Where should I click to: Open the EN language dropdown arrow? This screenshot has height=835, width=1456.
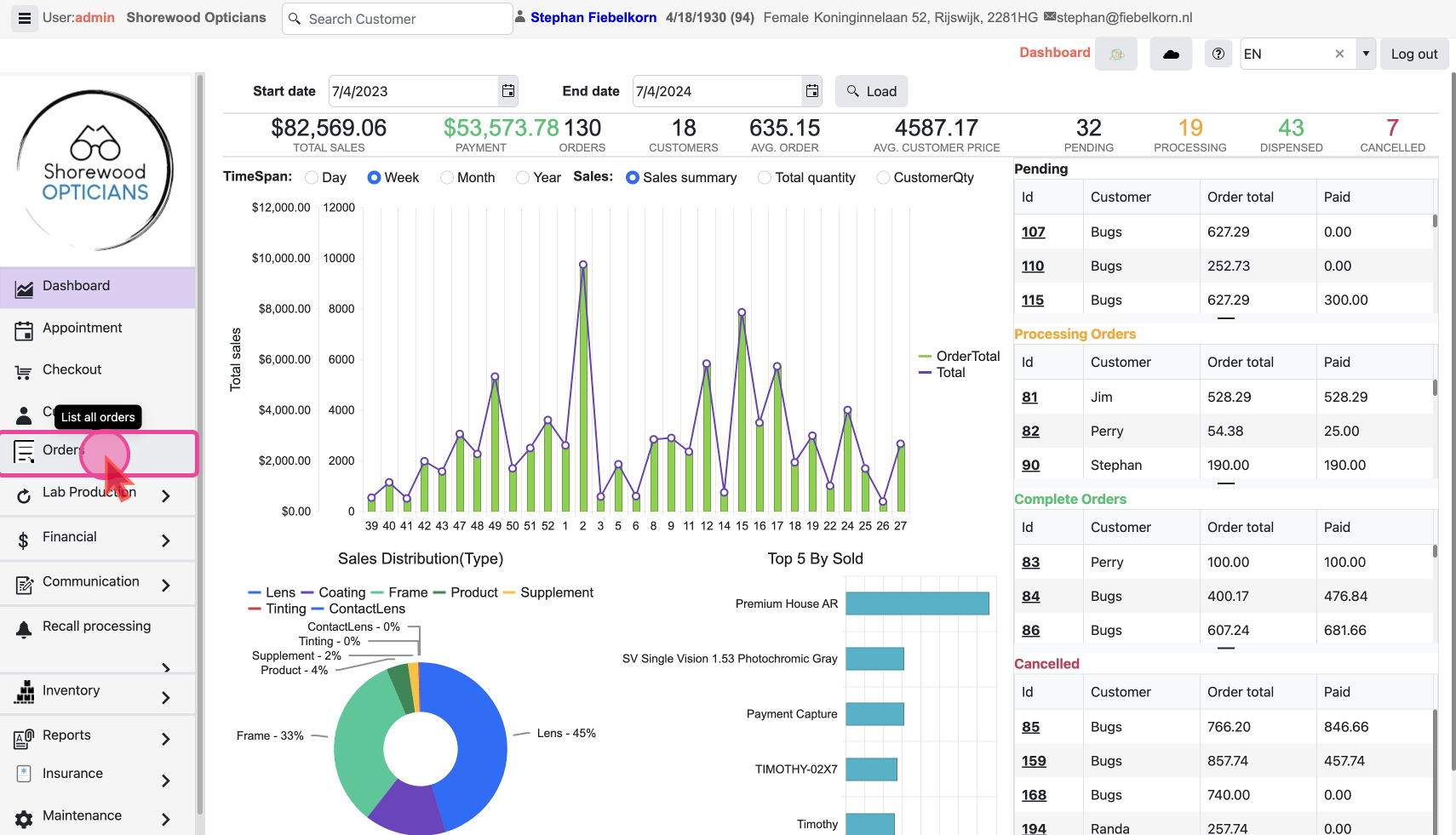[x=1366, y=54]
